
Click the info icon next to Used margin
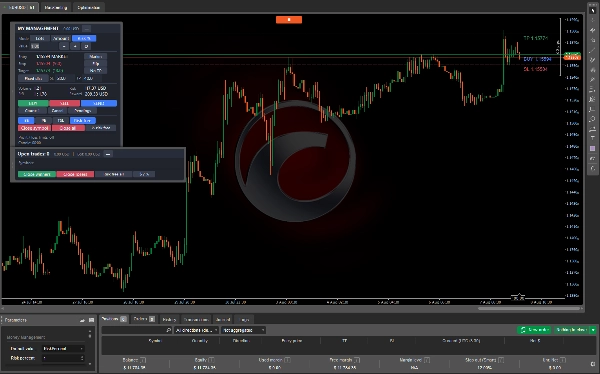click(x=287, y=360)
